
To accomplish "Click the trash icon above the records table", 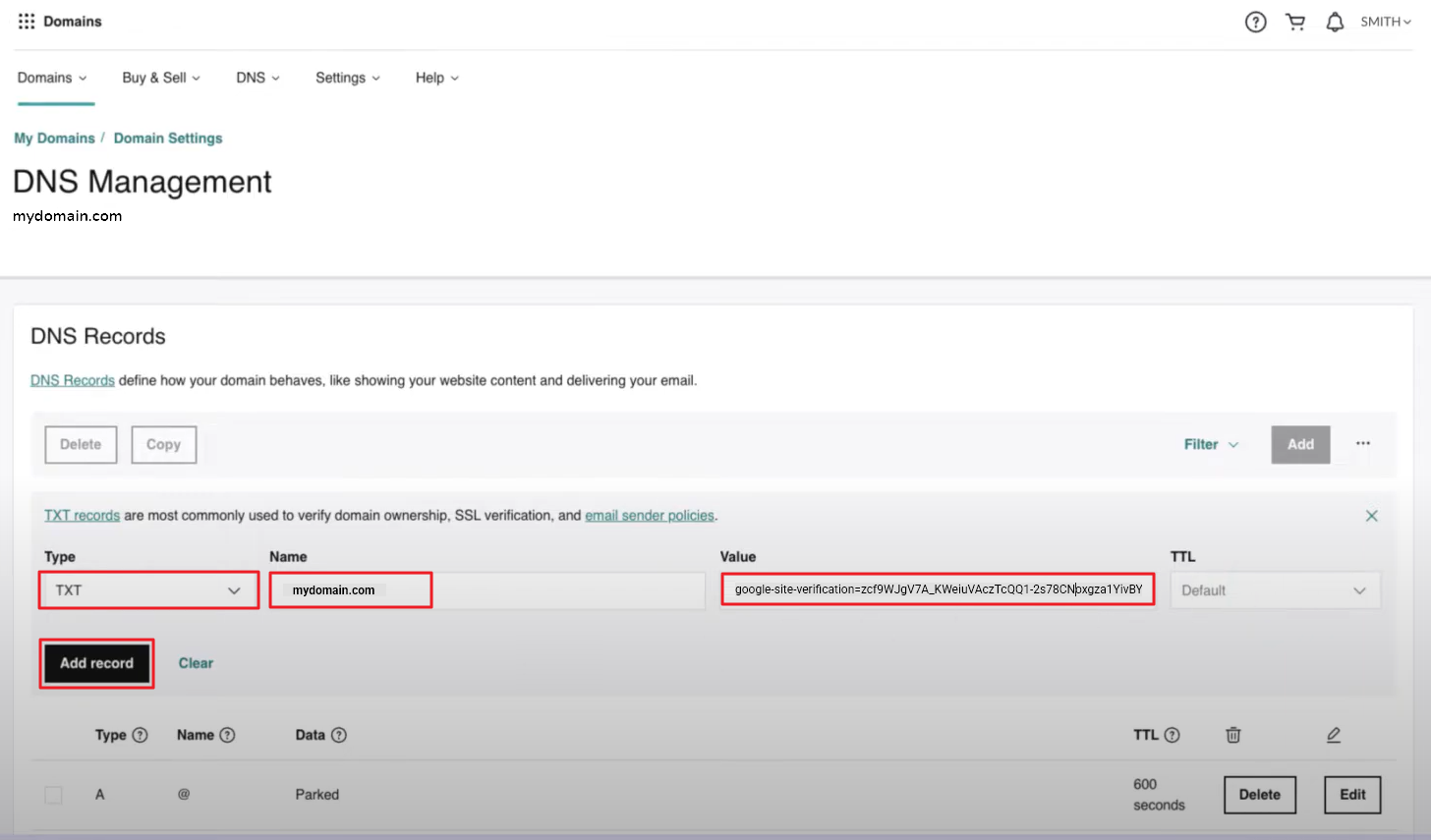I will [x=1233, y=734].
